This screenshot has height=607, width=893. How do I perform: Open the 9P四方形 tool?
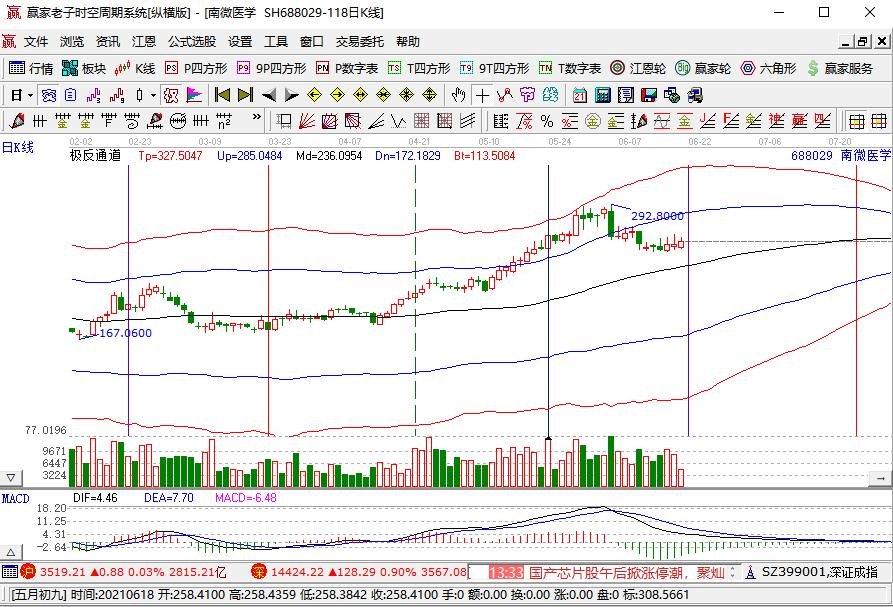click(272, 68)
